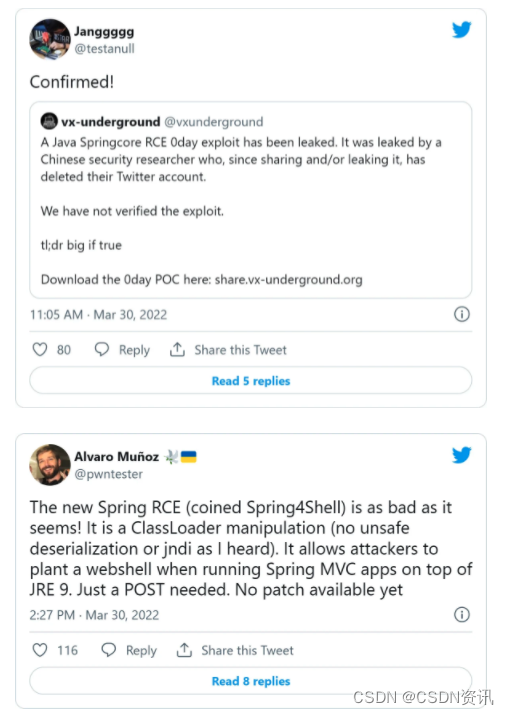
Task: Open the vx-underground quoted account name
Action: pos(111,122)
